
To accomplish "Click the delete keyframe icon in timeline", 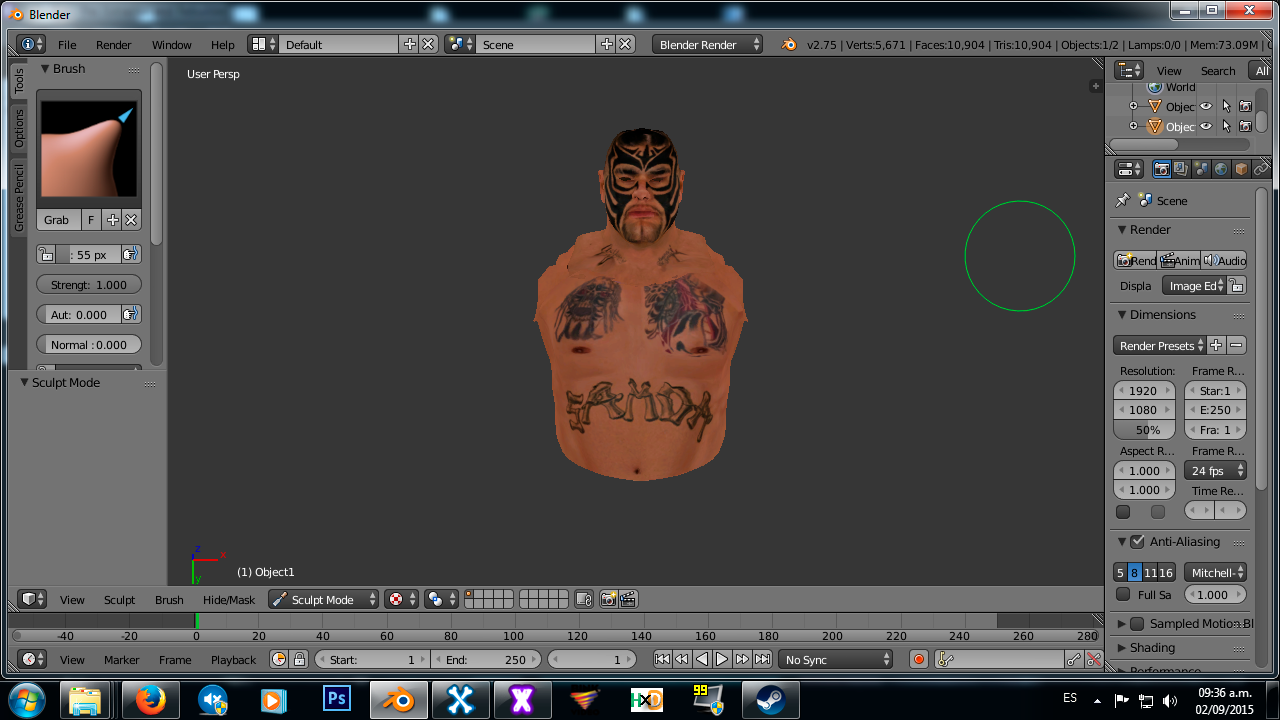I will [x=1094, y=659].
